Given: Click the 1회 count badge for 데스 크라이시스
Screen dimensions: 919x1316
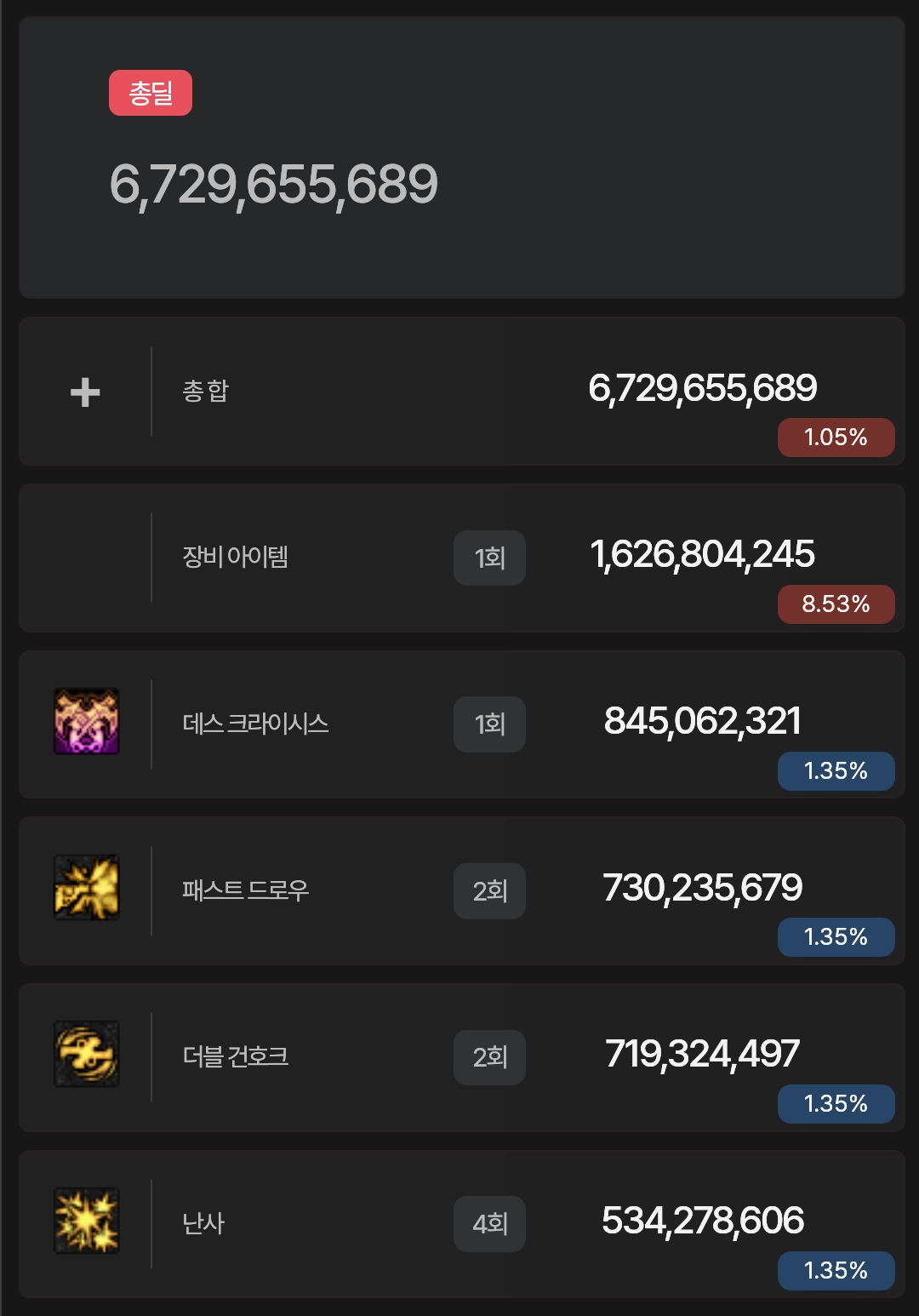Looking at the screenshot, I should tap(489, 724).
